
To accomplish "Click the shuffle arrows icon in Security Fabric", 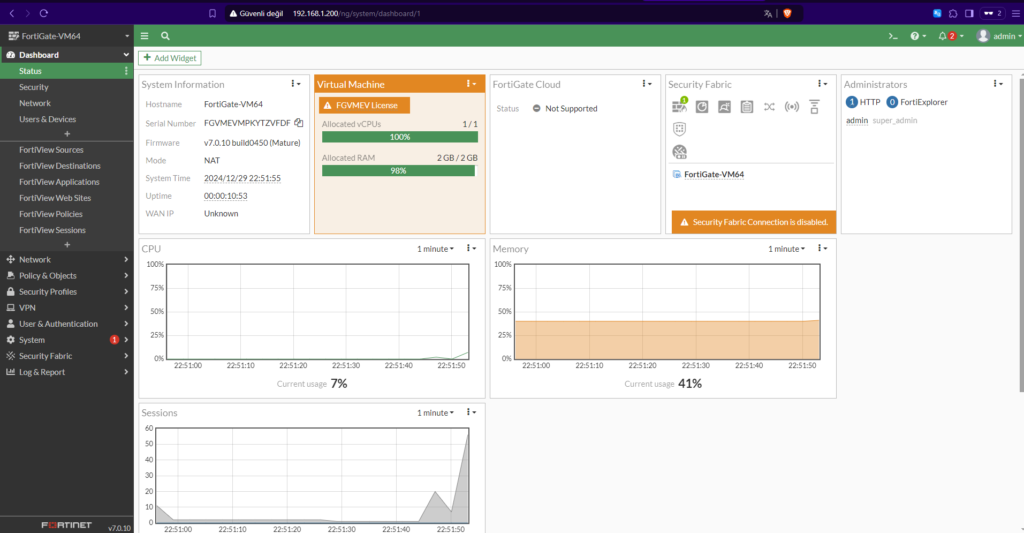I will pyautogui.click(x=769, y=106).
